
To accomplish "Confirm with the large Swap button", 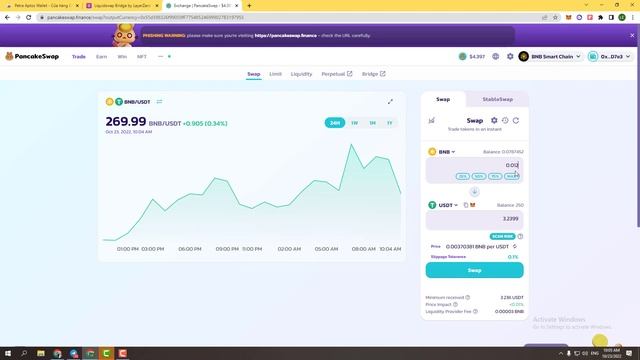I will (474, 270).
